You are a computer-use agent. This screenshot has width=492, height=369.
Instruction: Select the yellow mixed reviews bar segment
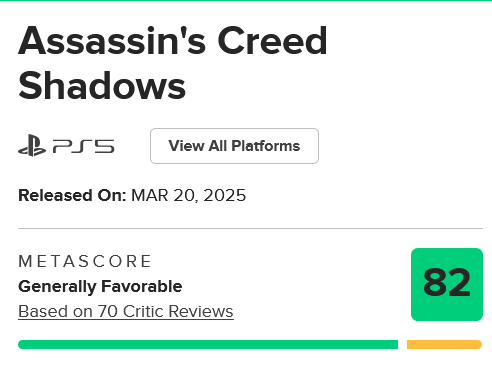click(444, 344)
